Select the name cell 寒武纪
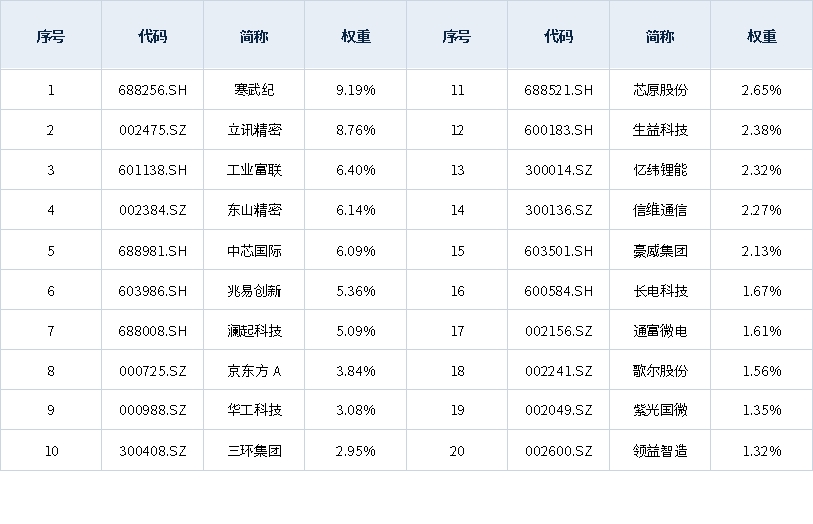 pos(254,90)
